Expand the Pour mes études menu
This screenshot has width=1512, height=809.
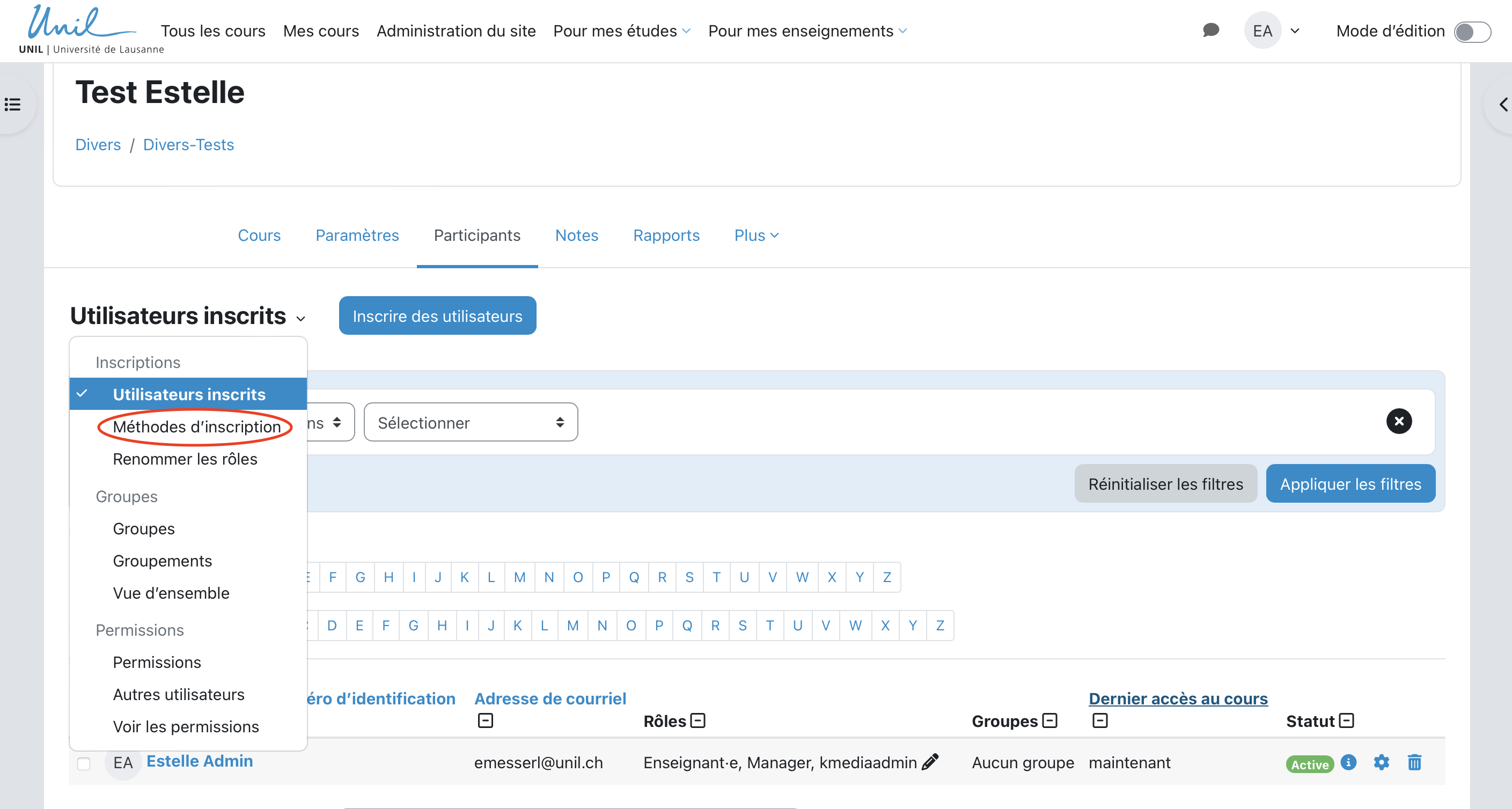(621, 31)
